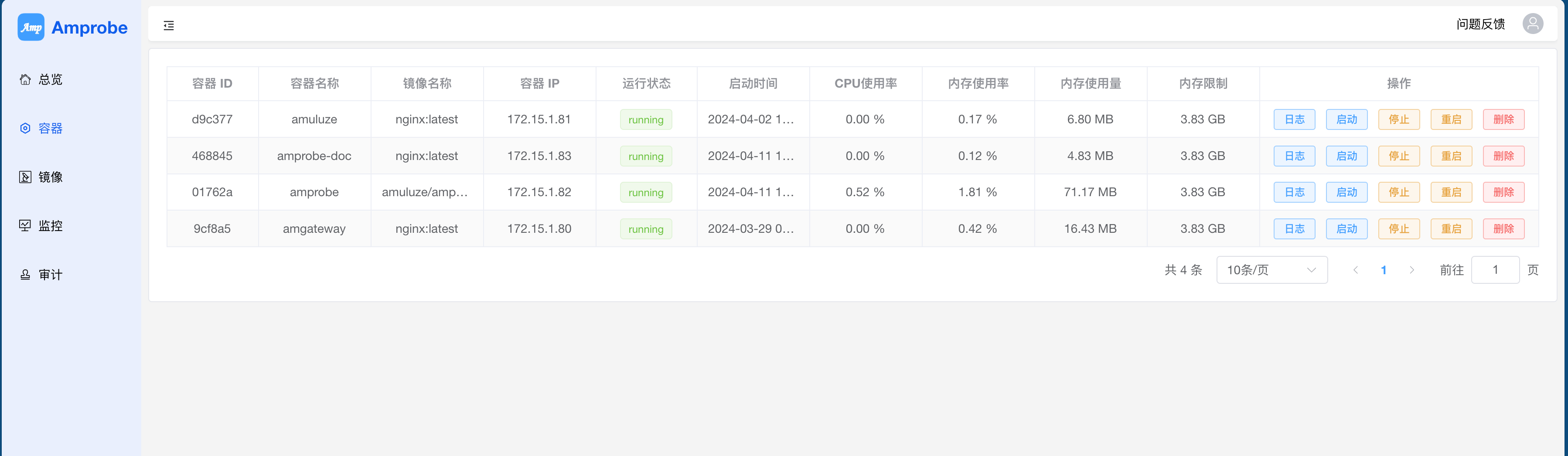Navigate to the 总览 menu item

(x=51, y=80)
